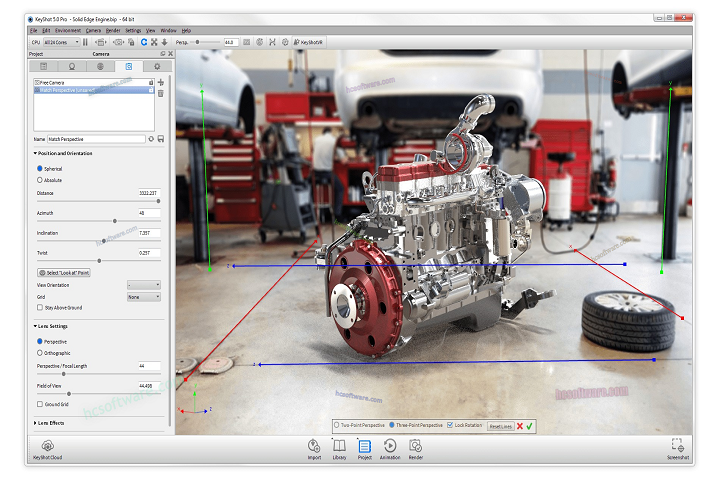Delete the selected camera with trash icon
Viewport: 720px width, 480px height.
coord(161,93)
